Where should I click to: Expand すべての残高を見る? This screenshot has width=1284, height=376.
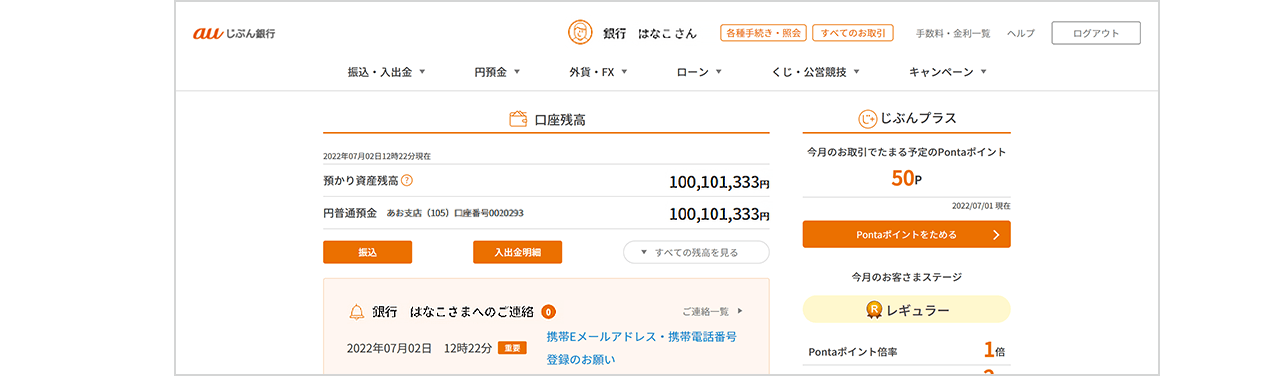click(x=696, y=252)
